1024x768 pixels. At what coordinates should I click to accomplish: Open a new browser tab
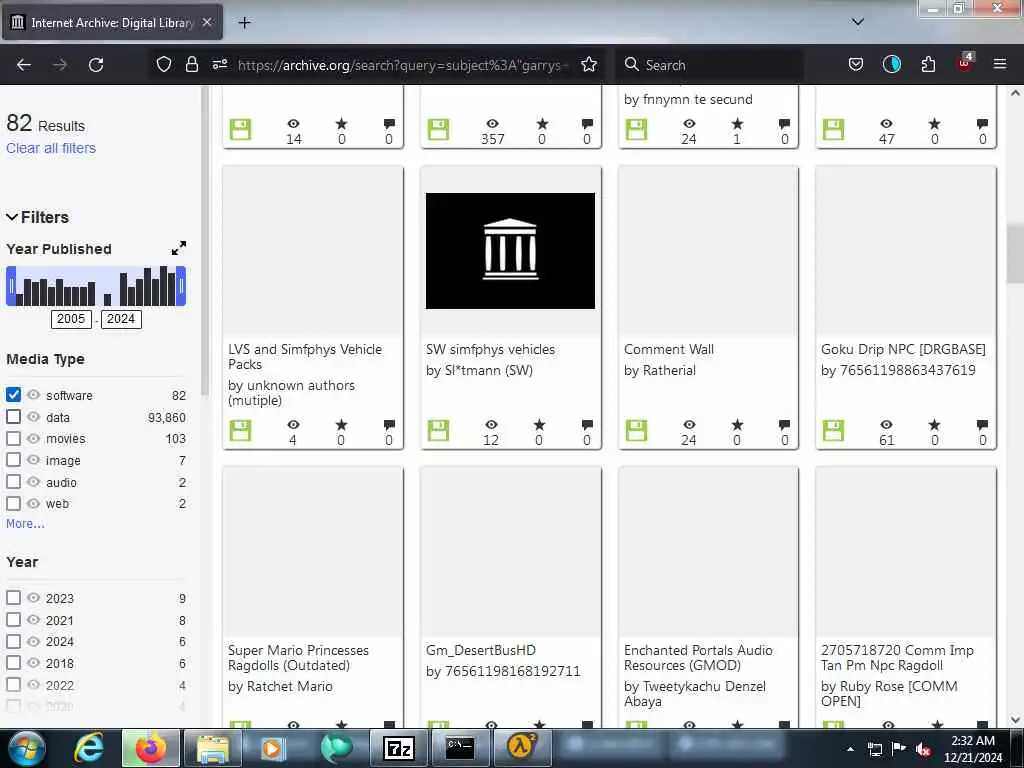point(244,23)
